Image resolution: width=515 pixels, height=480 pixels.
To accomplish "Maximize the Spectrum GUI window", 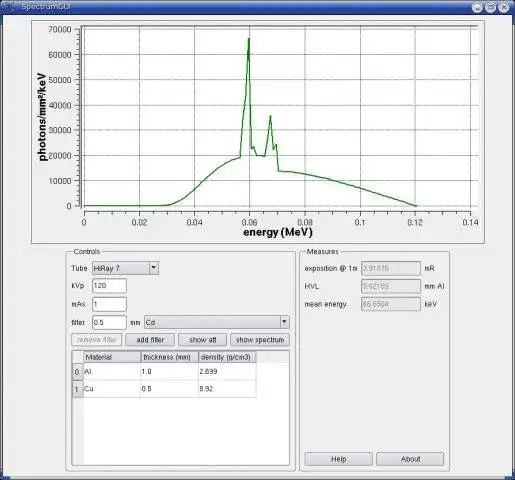I will [490, 7].
